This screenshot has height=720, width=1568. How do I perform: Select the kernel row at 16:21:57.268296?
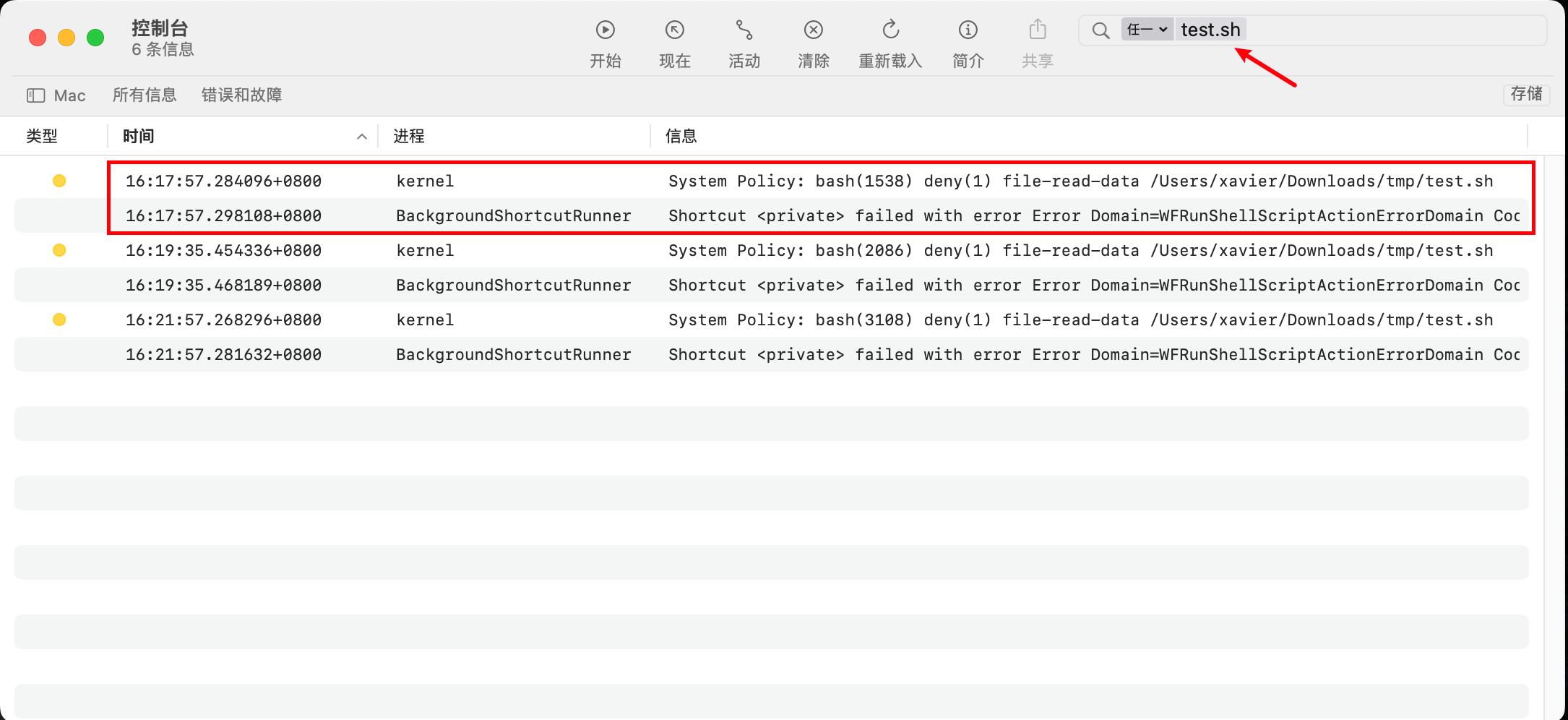pos(772,320)
